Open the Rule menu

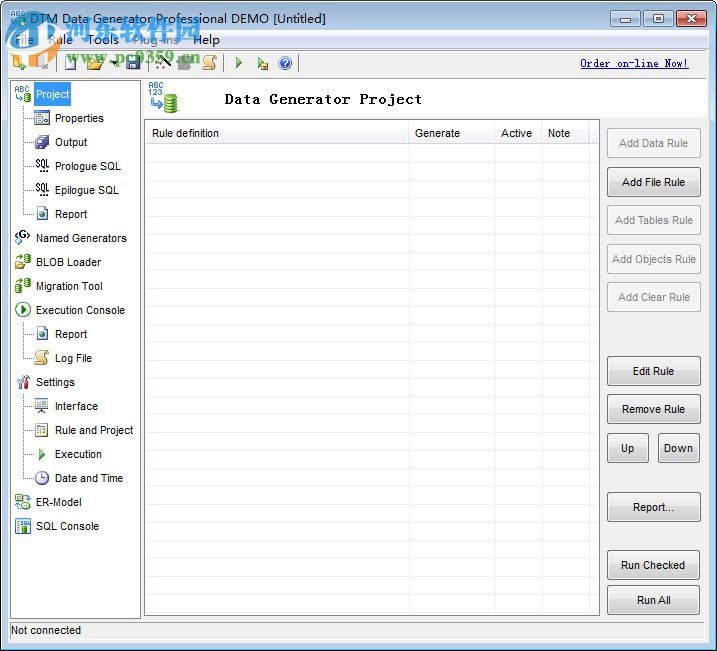pos(60,40)
